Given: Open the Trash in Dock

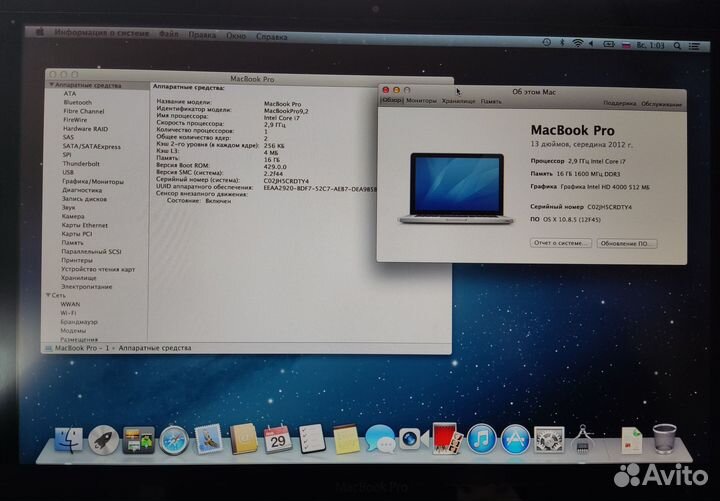Looking at the screenshot, I should pos(664,439).
